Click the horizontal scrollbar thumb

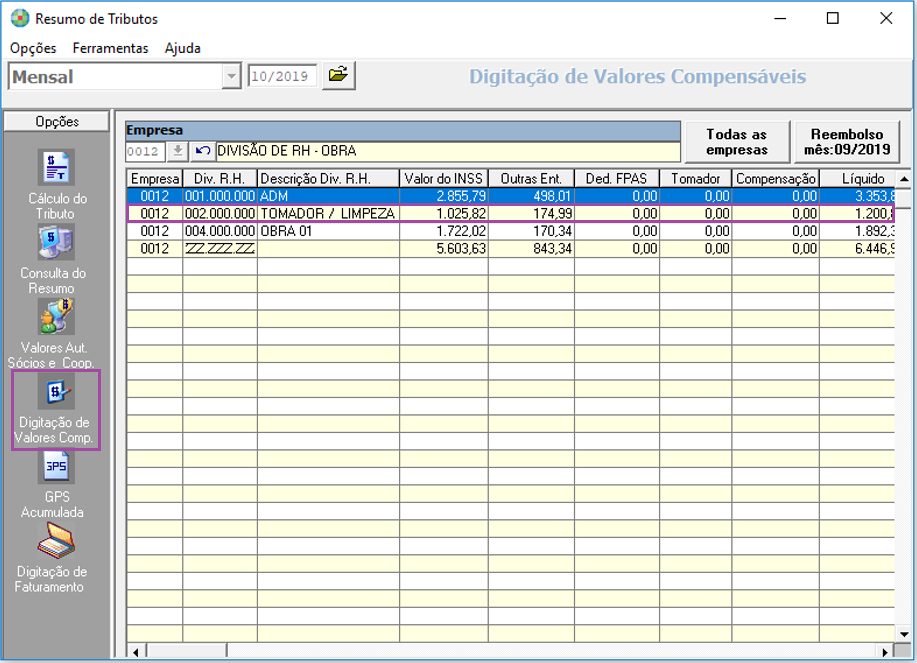point(186,651)
